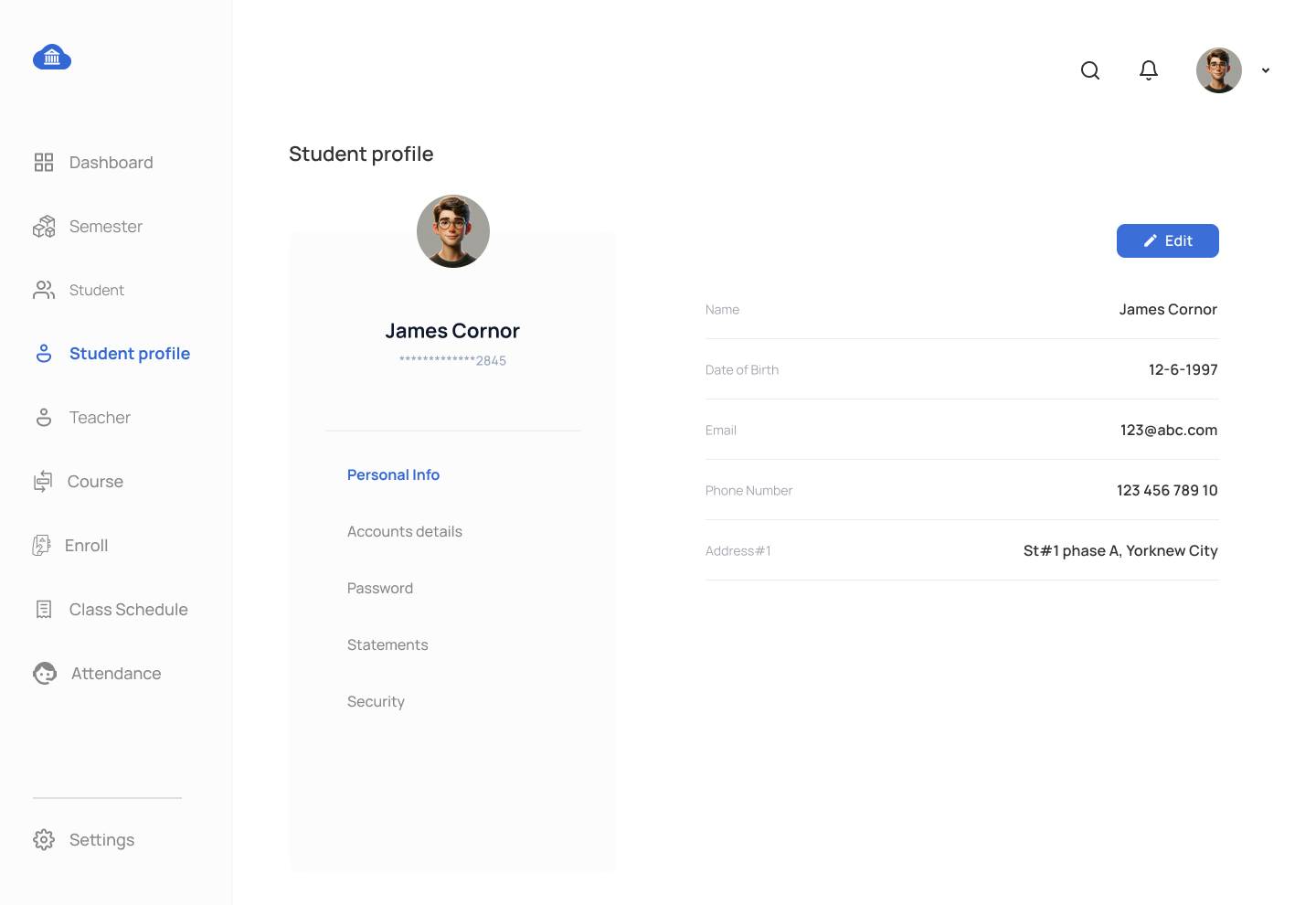This screenshot has height=905, width=1316.
Task: Click the Student profile person icon
Action: (x=44, y=354)
